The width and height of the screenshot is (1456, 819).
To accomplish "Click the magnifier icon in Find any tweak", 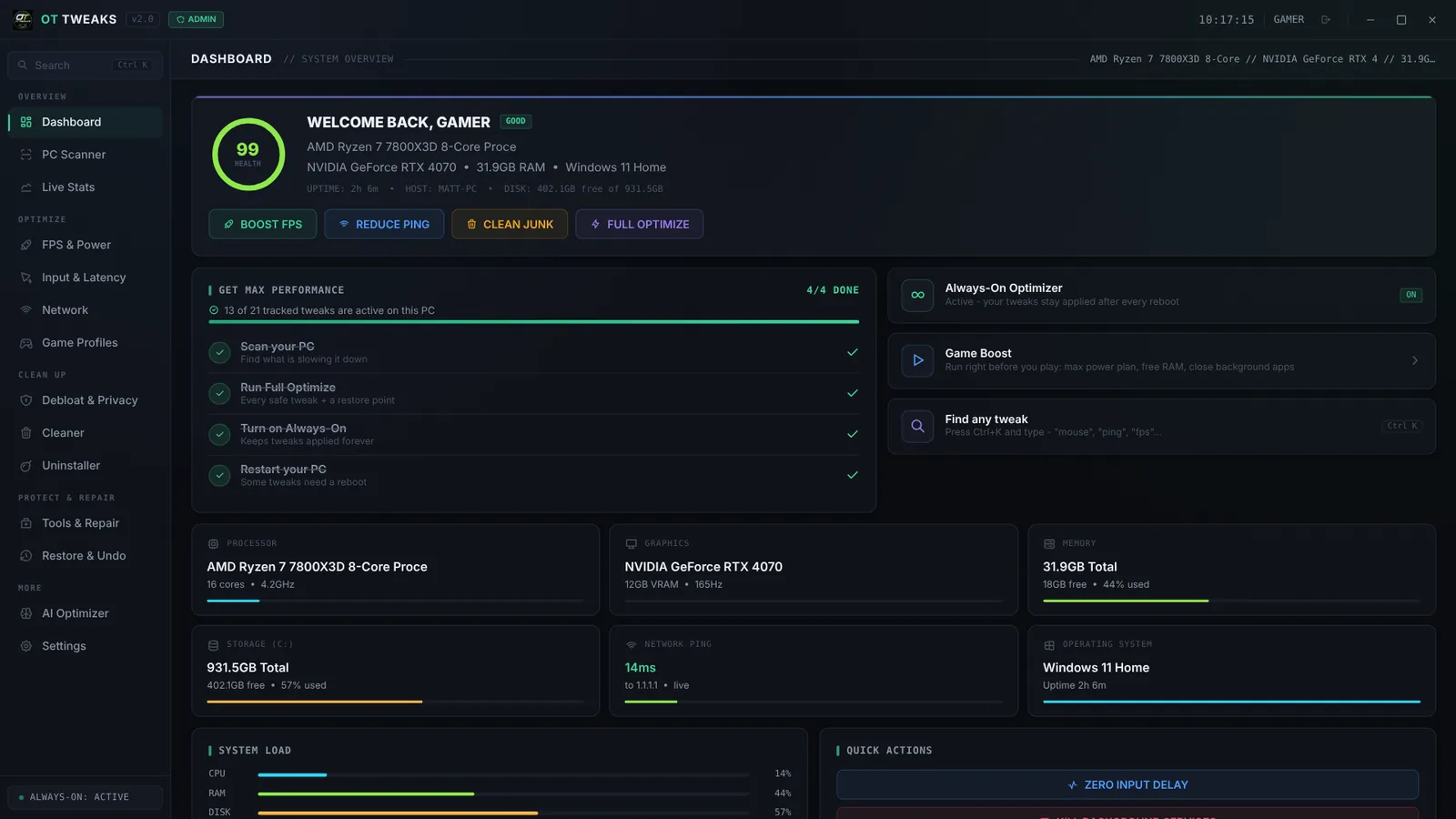I will [917, 426].
